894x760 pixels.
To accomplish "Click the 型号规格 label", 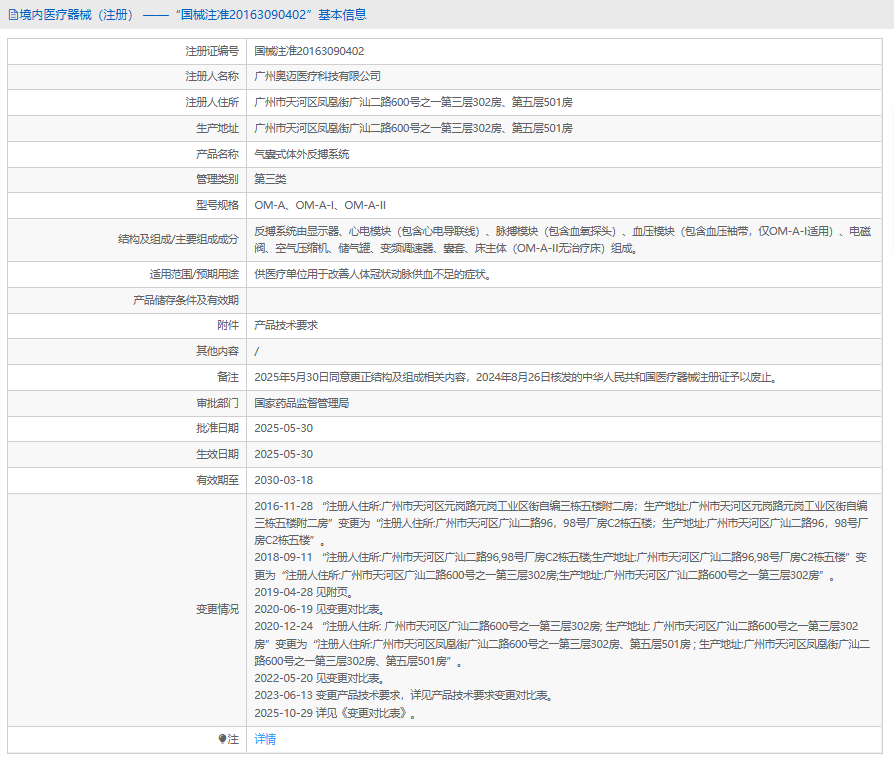I will [217, 205].
